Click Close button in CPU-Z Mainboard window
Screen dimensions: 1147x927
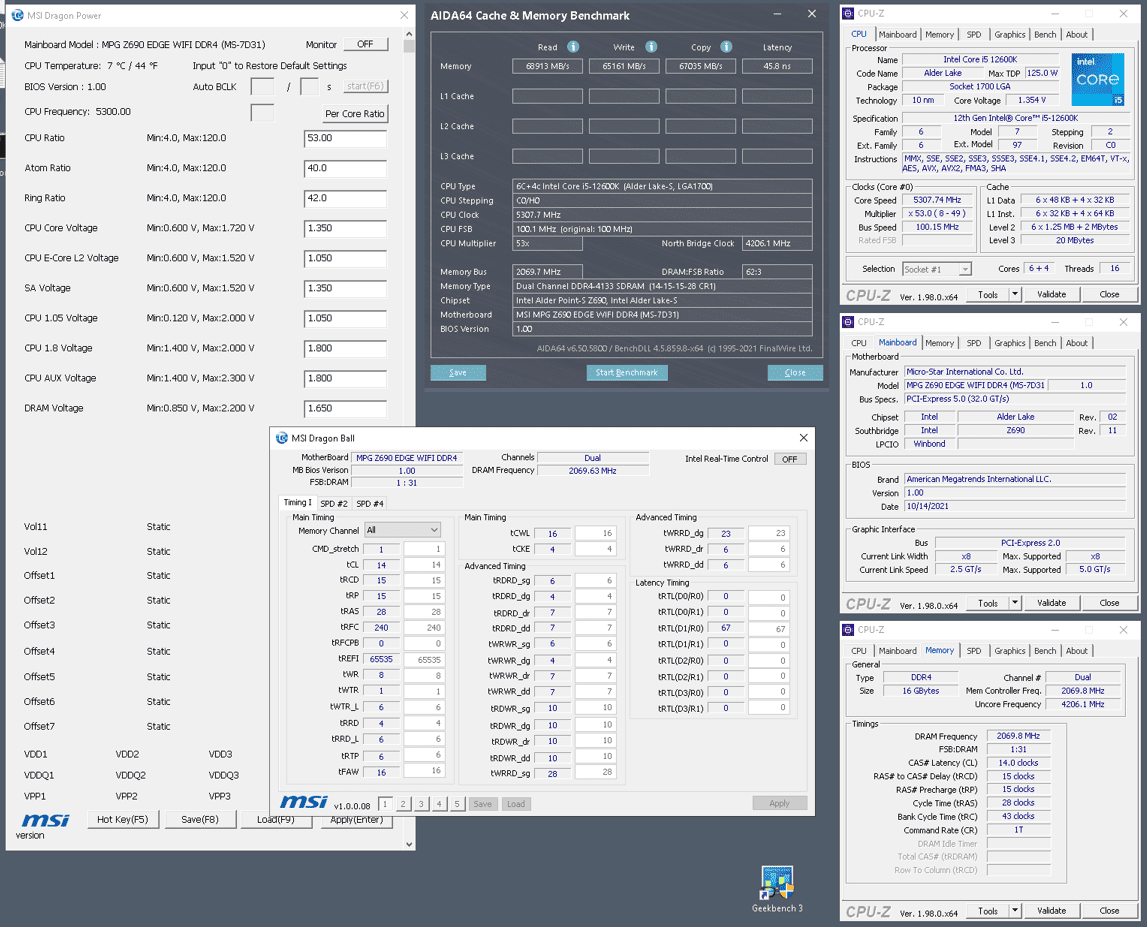coord(1109,604)
